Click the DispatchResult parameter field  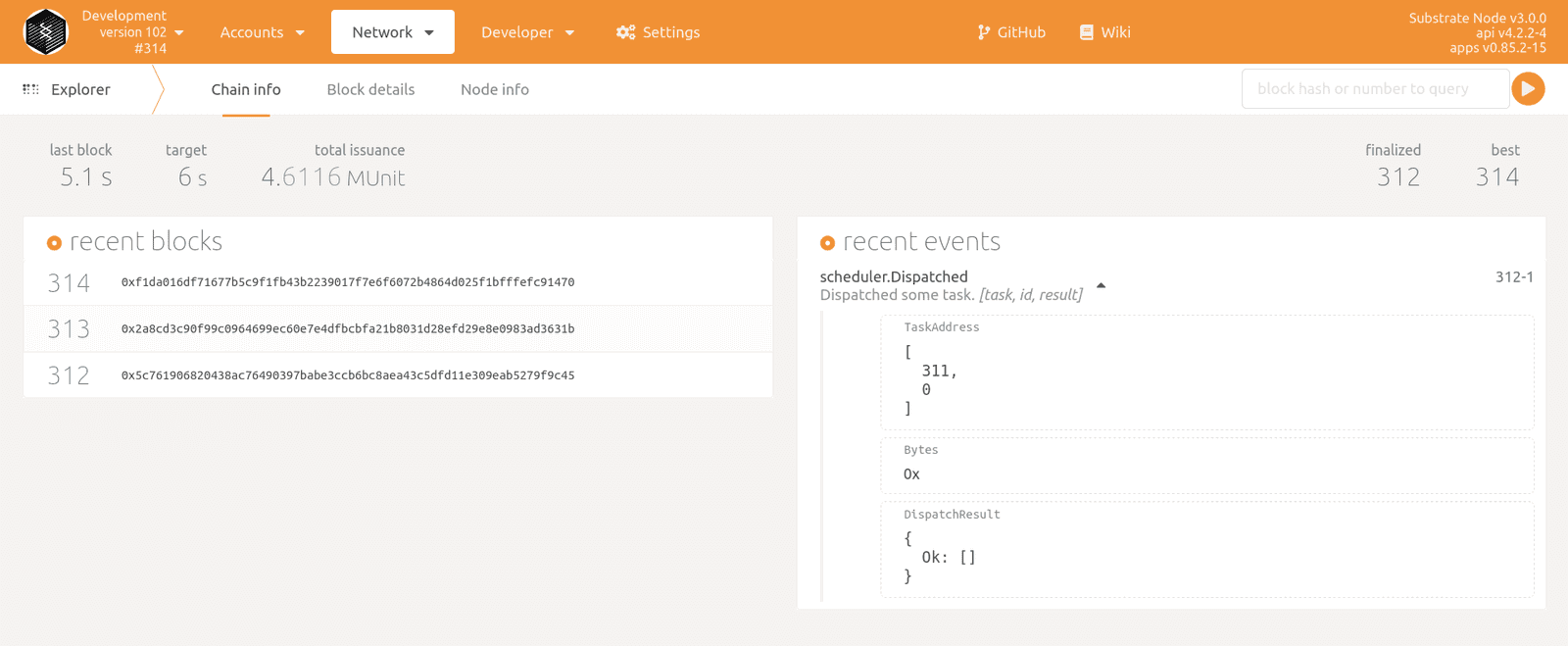[x=1207, y=549]
